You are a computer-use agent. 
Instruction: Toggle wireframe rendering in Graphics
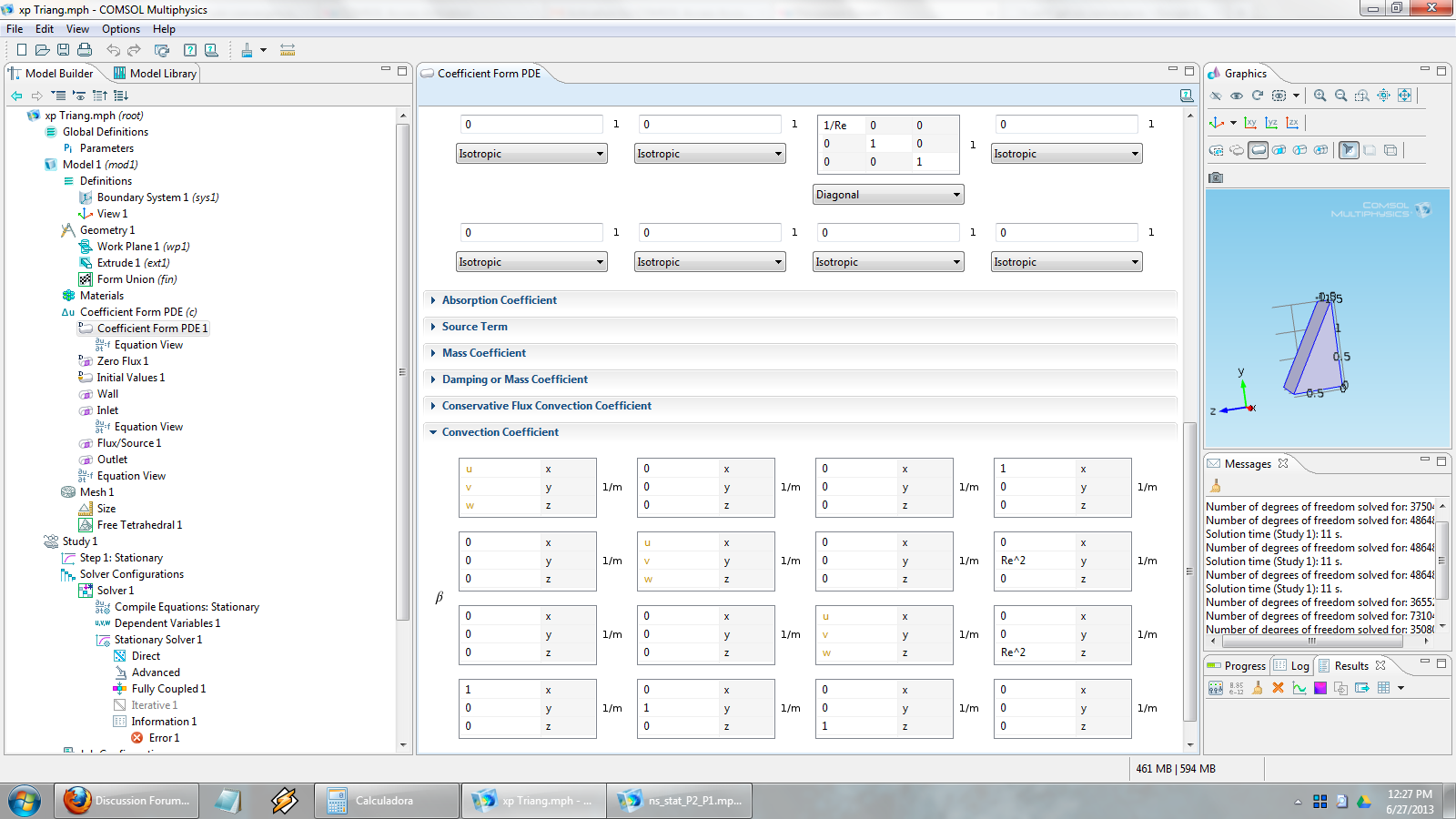(1391, 150)
